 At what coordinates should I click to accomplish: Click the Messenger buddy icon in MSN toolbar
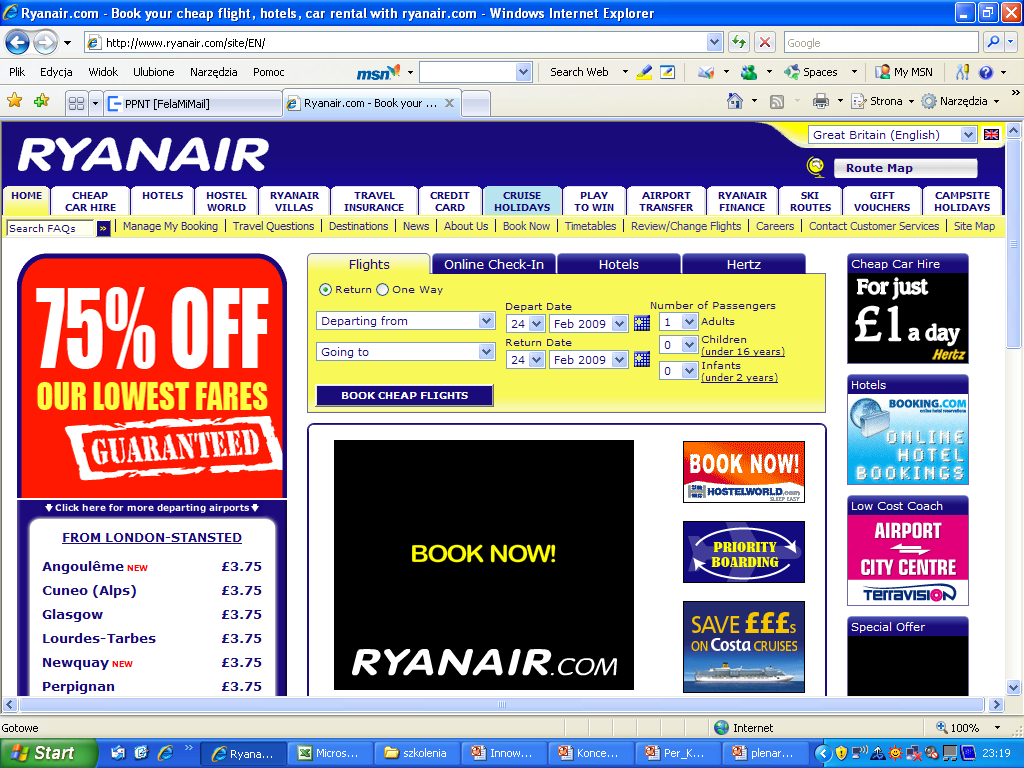(x=749, y=72)
